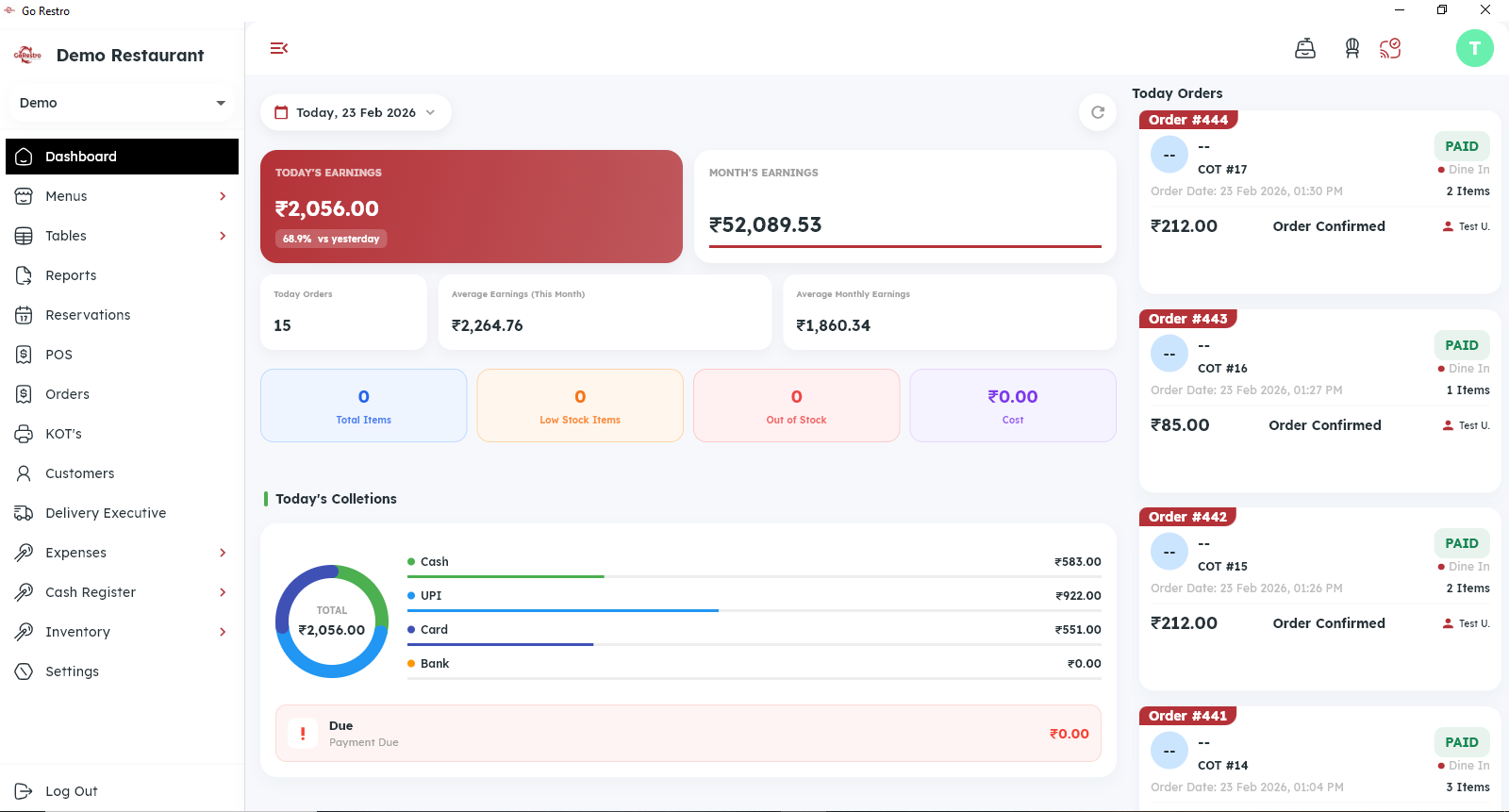Click the Customers person icon
The height and width of the screenshot is (812, 1509).
coord(25,473)
